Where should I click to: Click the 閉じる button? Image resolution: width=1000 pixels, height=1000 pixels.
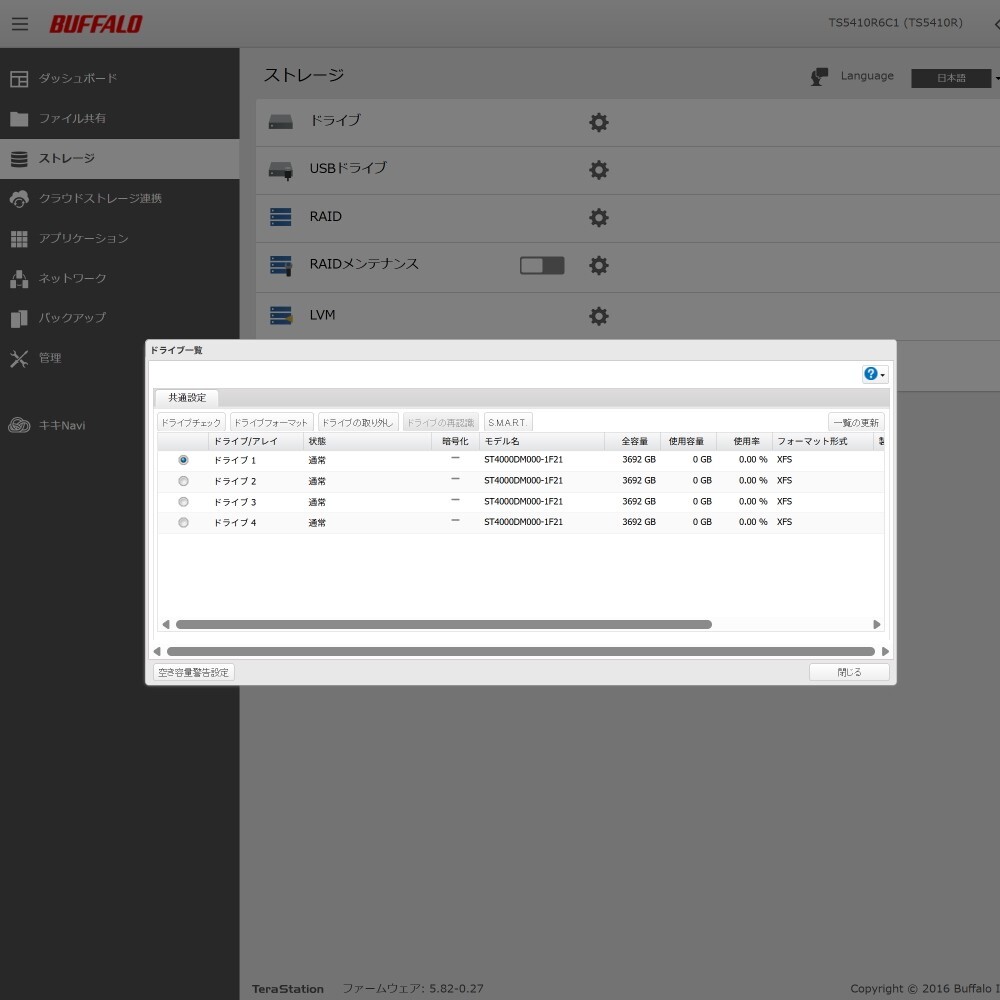pyautogui.click(x=849, y=672)
